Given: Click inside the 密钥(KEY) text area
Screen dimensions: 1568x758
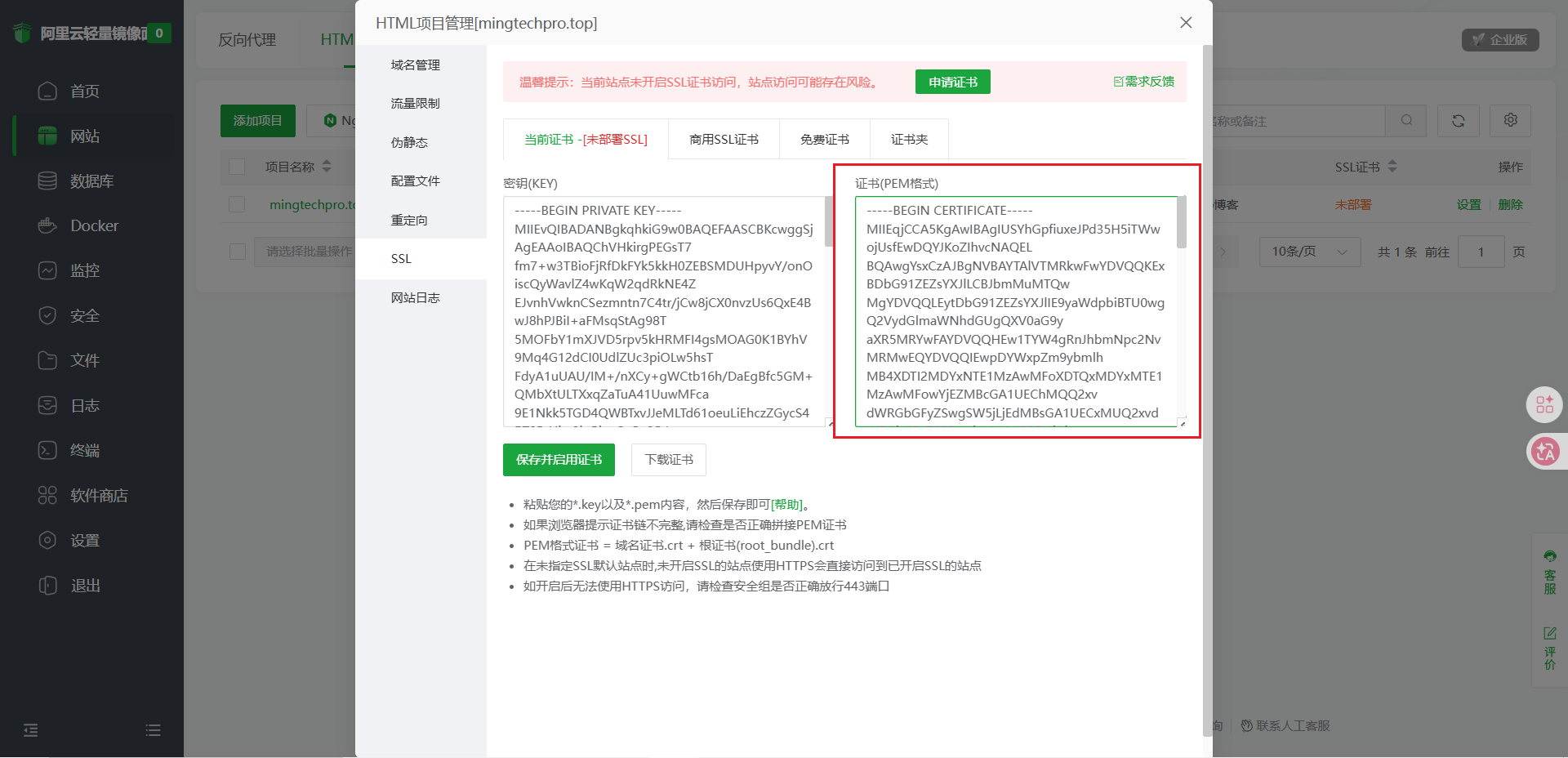Looking at the screenshot, I should pos(664,311).
